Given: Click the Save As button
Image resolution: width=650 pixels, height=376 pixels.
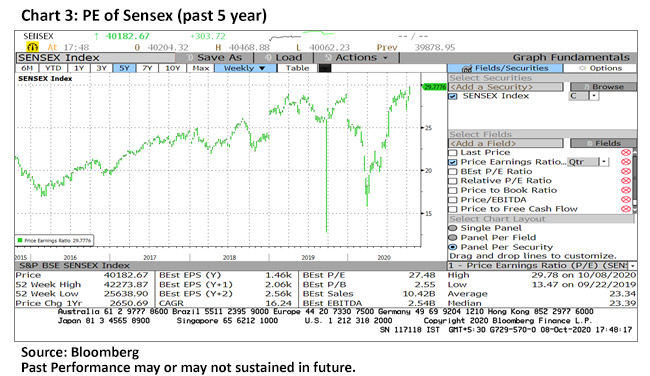Looking at the screenshot, I should (214, 58).
